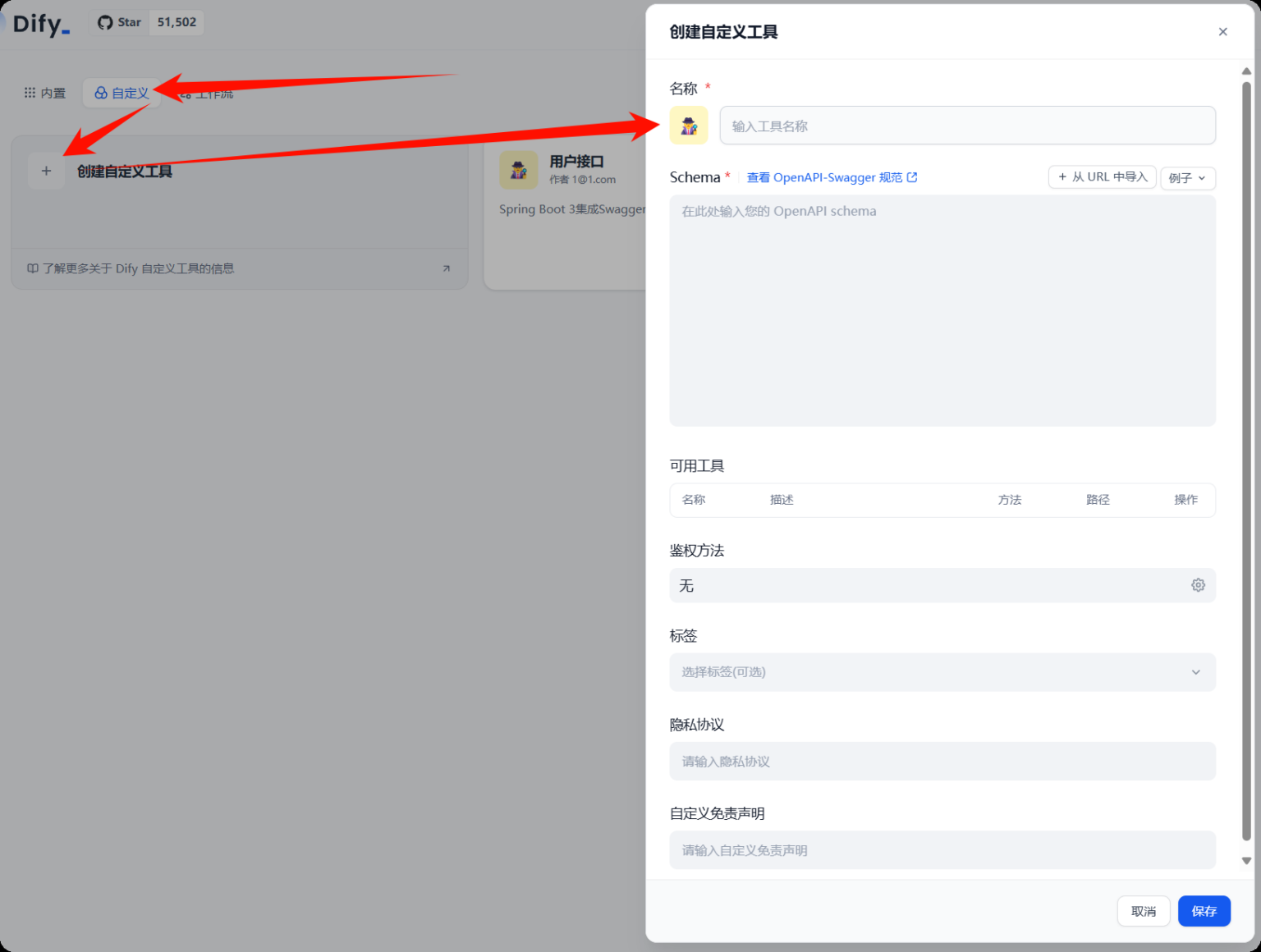The height and width of the screenshot is (952, 1261).
Task: Open 查看 OpenAPI-Swagger 规范 link
Action: pos(832,177)
